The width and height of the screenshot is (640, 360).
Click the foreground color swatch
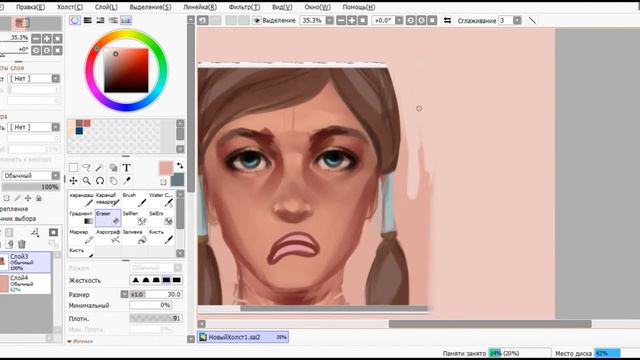(166, 168)
